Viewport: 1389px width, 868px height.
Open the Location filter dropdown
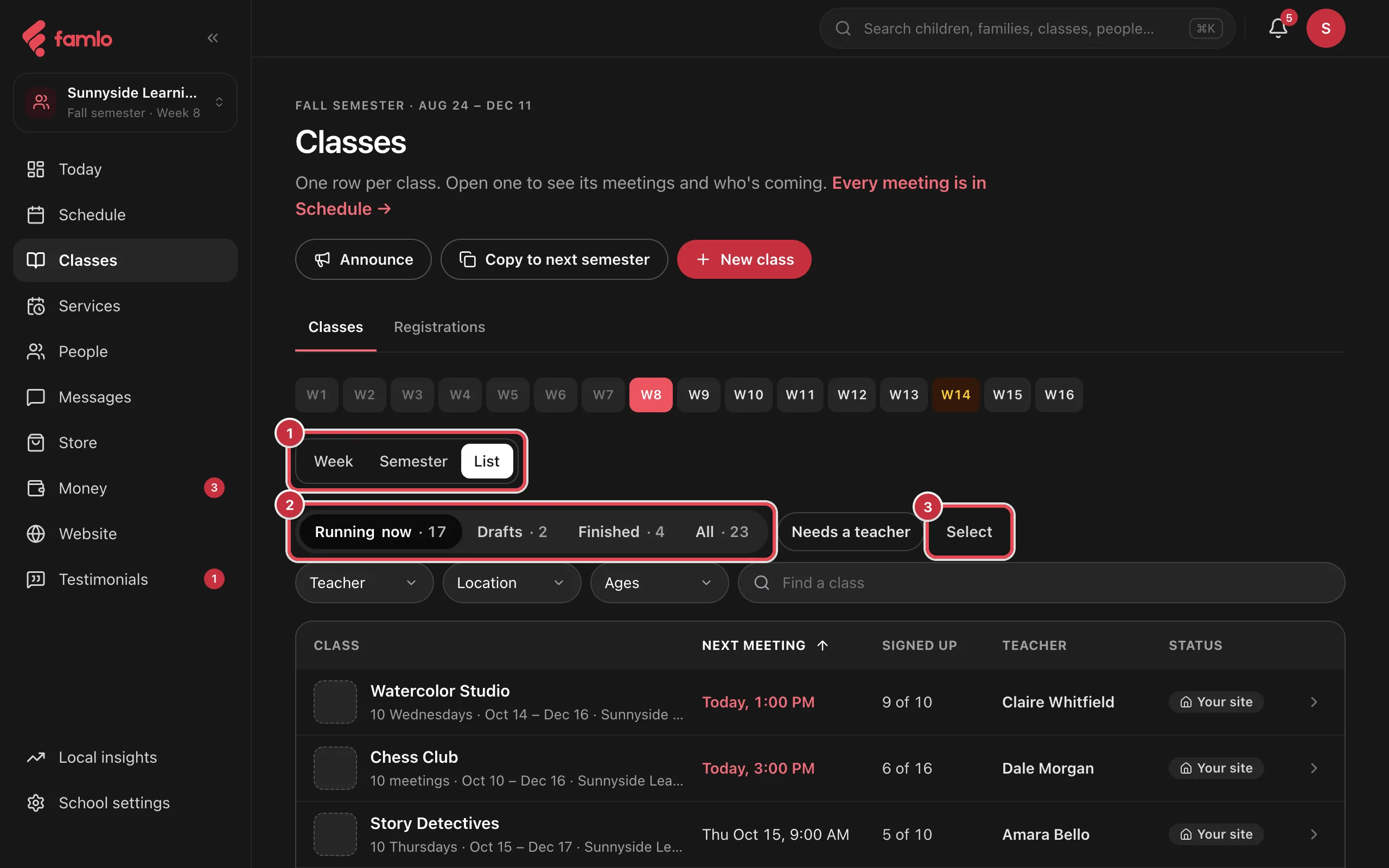tap(512, 583)
